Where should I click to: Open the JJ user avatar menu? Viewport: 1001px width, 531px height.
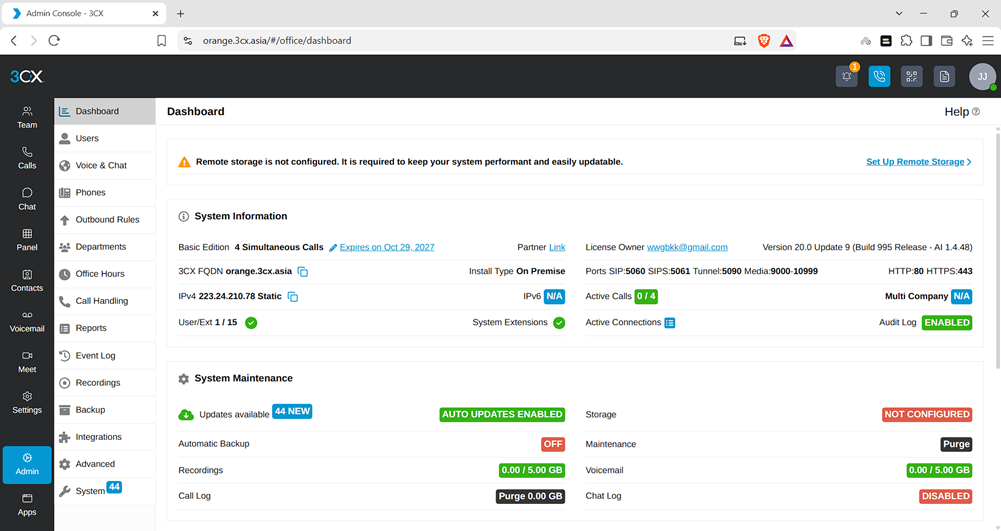(982, 77)
